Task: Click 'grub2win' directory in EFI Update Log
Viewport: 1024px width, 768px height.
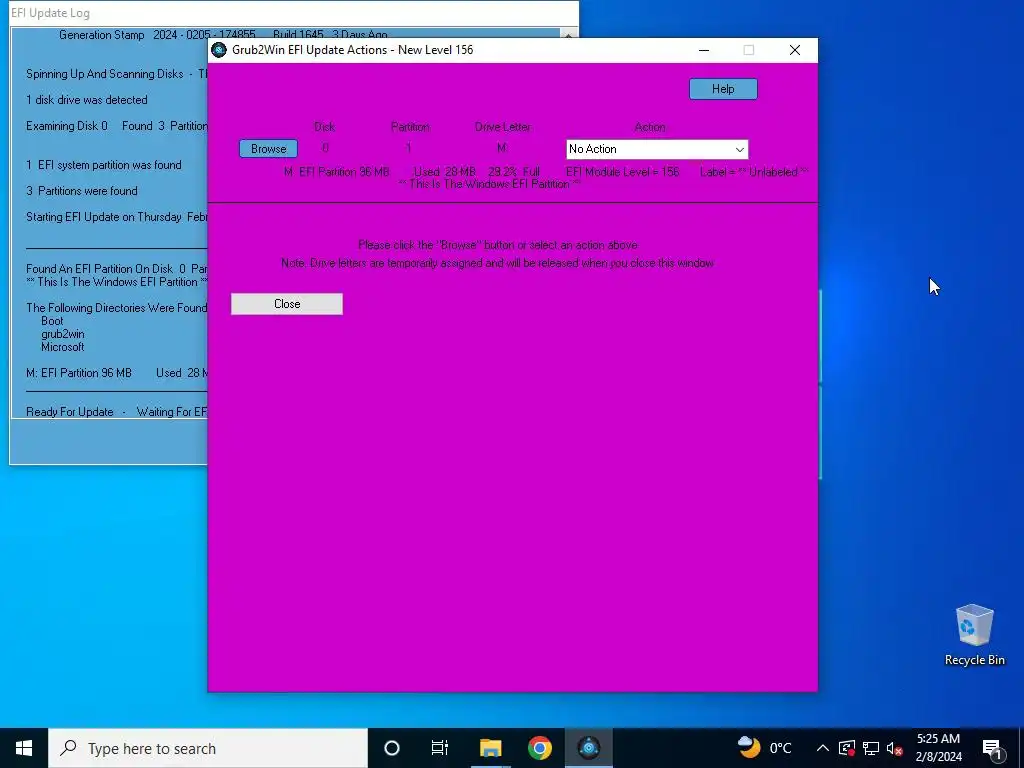Action: tap(63, 334)
